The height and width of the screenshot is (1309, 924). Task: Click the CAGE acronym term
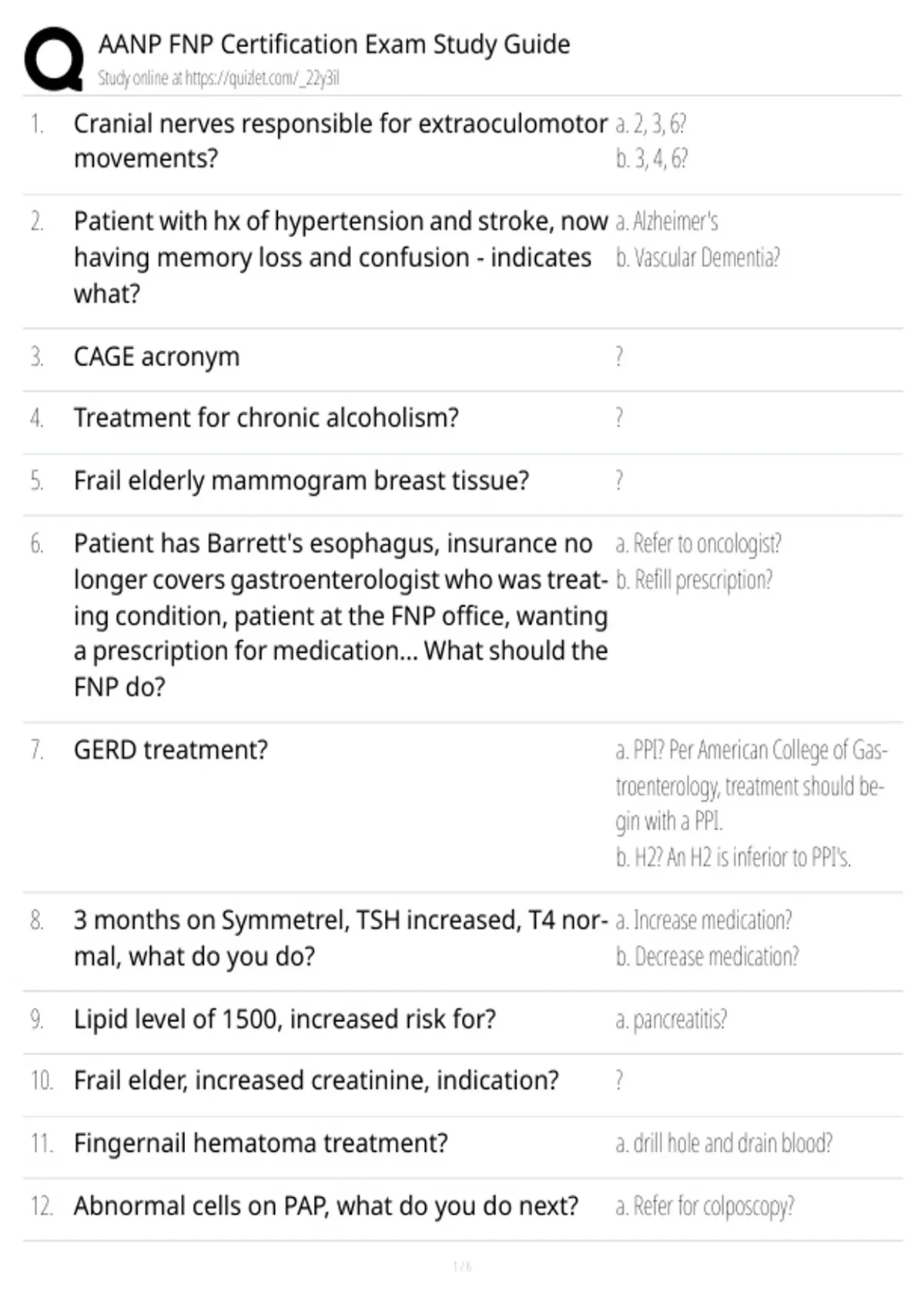[156, 357]
